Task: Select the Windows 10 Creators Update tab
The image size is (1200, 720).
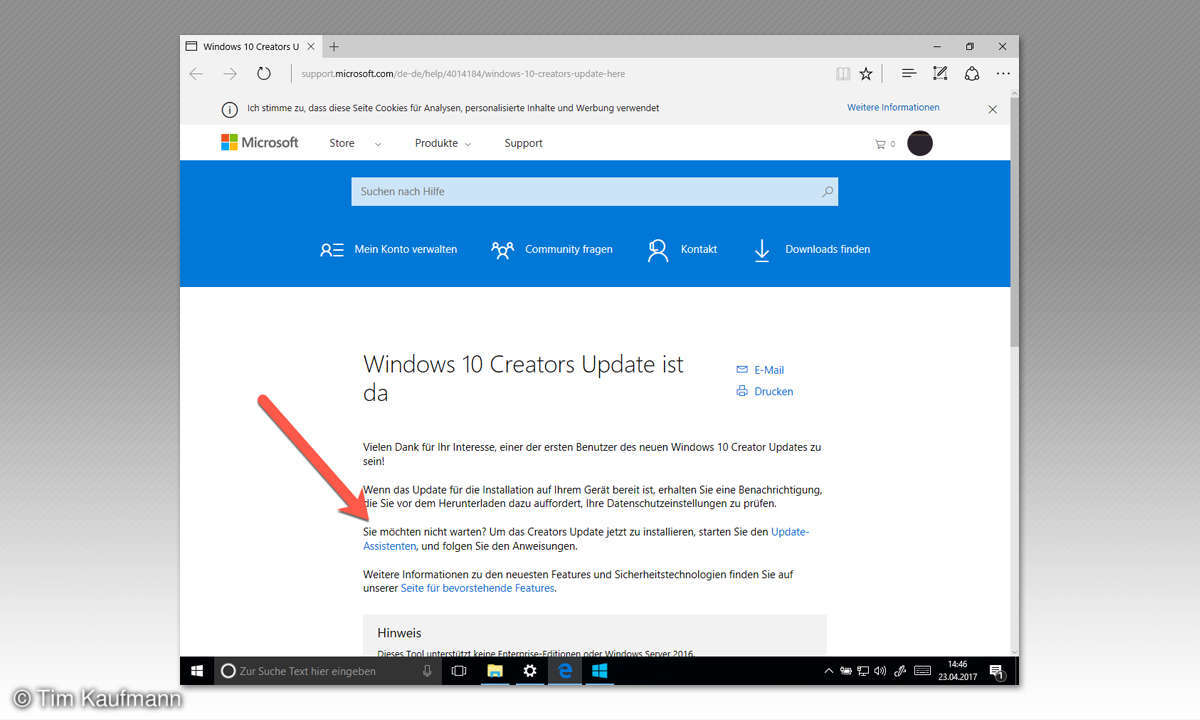Action: (x=250, y=46)
